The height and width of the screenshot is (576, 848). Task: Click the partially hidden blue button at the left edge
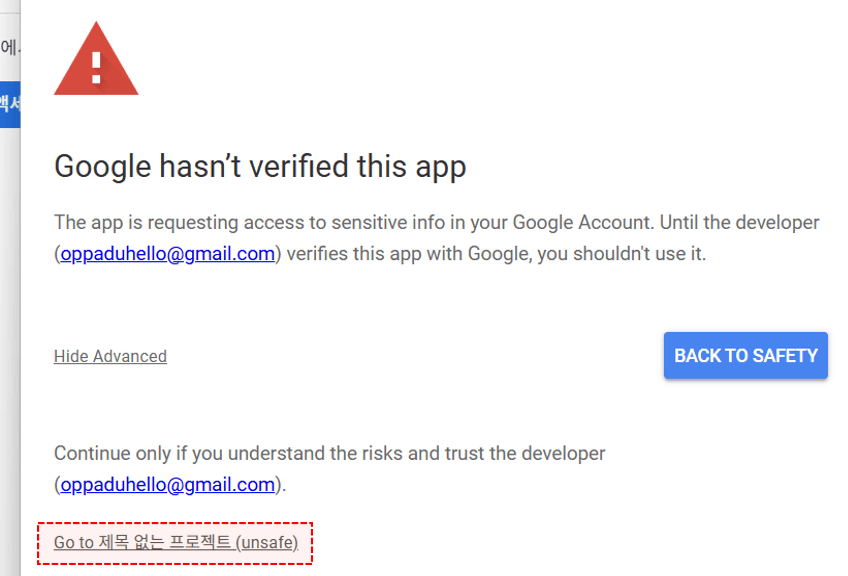coord(10,104)
